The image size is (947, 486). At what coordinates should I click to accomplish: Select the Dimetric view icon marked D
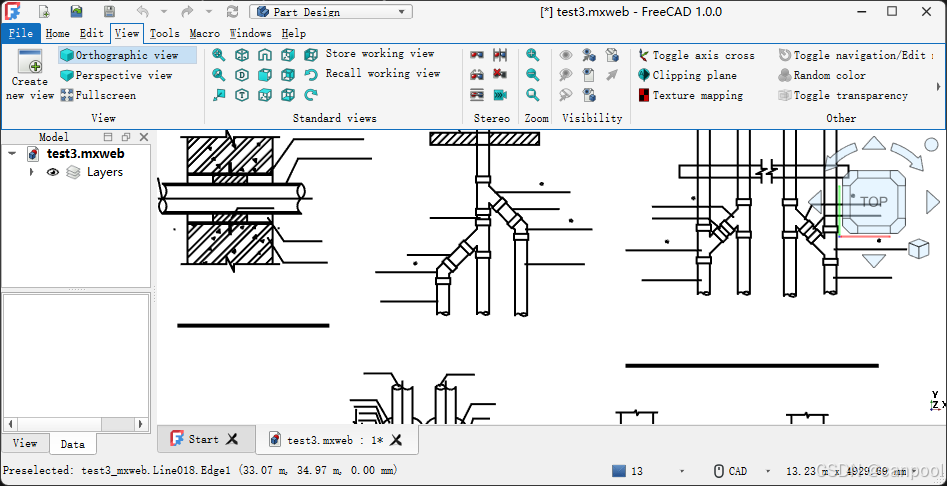[x=242, y=75]
